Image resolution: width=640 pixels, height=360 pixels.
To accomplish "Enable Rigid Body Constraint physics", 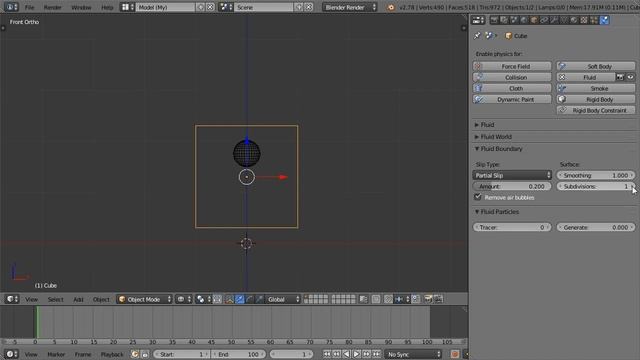I will 596,110.
